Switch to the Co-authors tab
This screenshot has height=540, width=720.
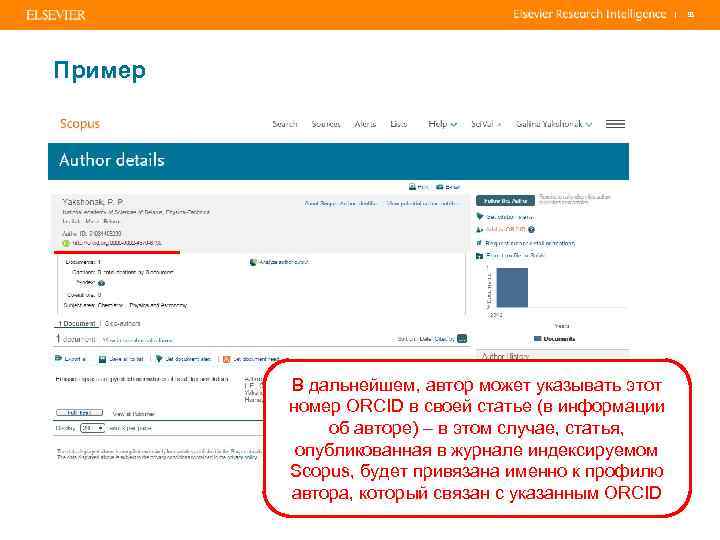(122, 323)
